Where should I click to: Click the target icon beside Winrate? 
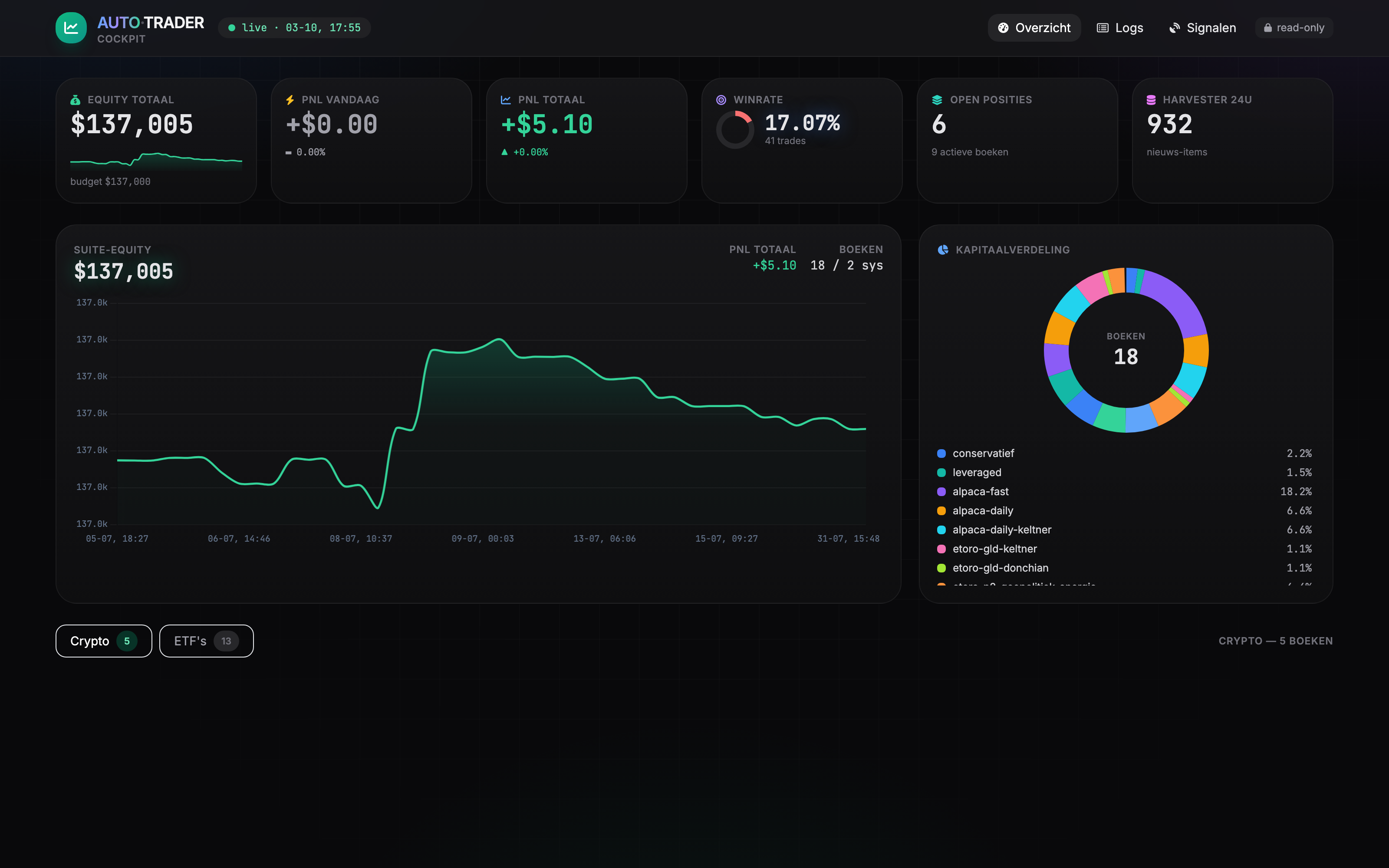tap(721, 100)
